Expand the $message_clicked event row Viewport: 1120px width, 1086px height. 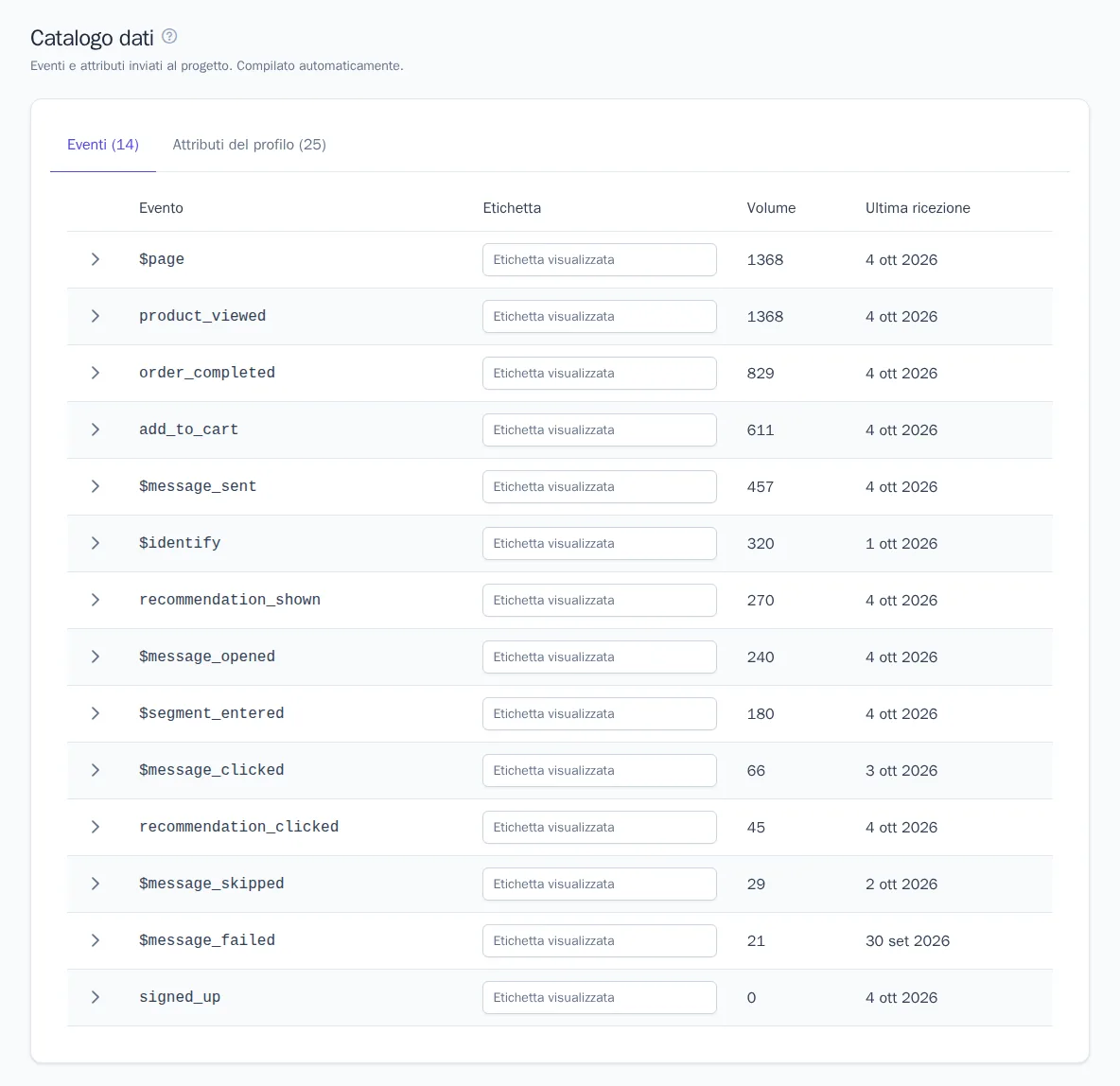click(x=95, y=770)
